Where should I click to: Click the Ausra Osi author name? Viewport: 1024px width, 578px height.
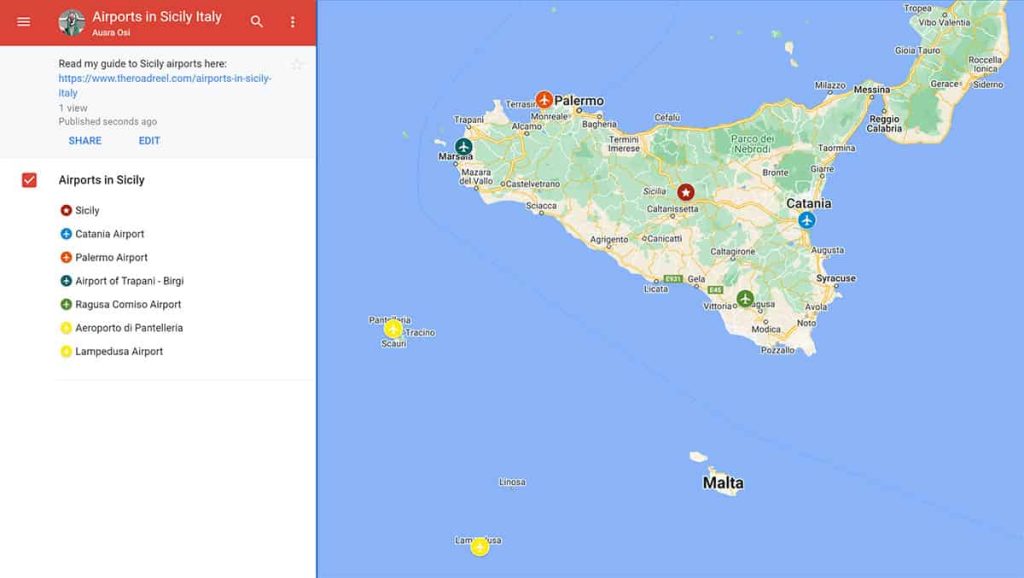coord(111,33)
